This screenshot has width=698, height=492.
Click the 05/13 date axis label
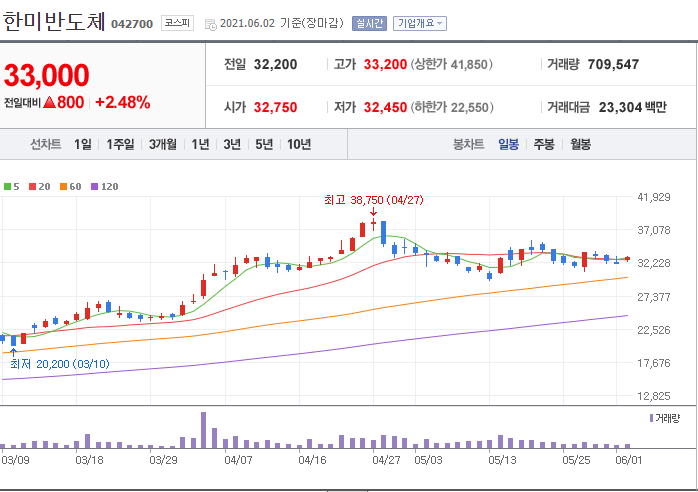point(502,460)
